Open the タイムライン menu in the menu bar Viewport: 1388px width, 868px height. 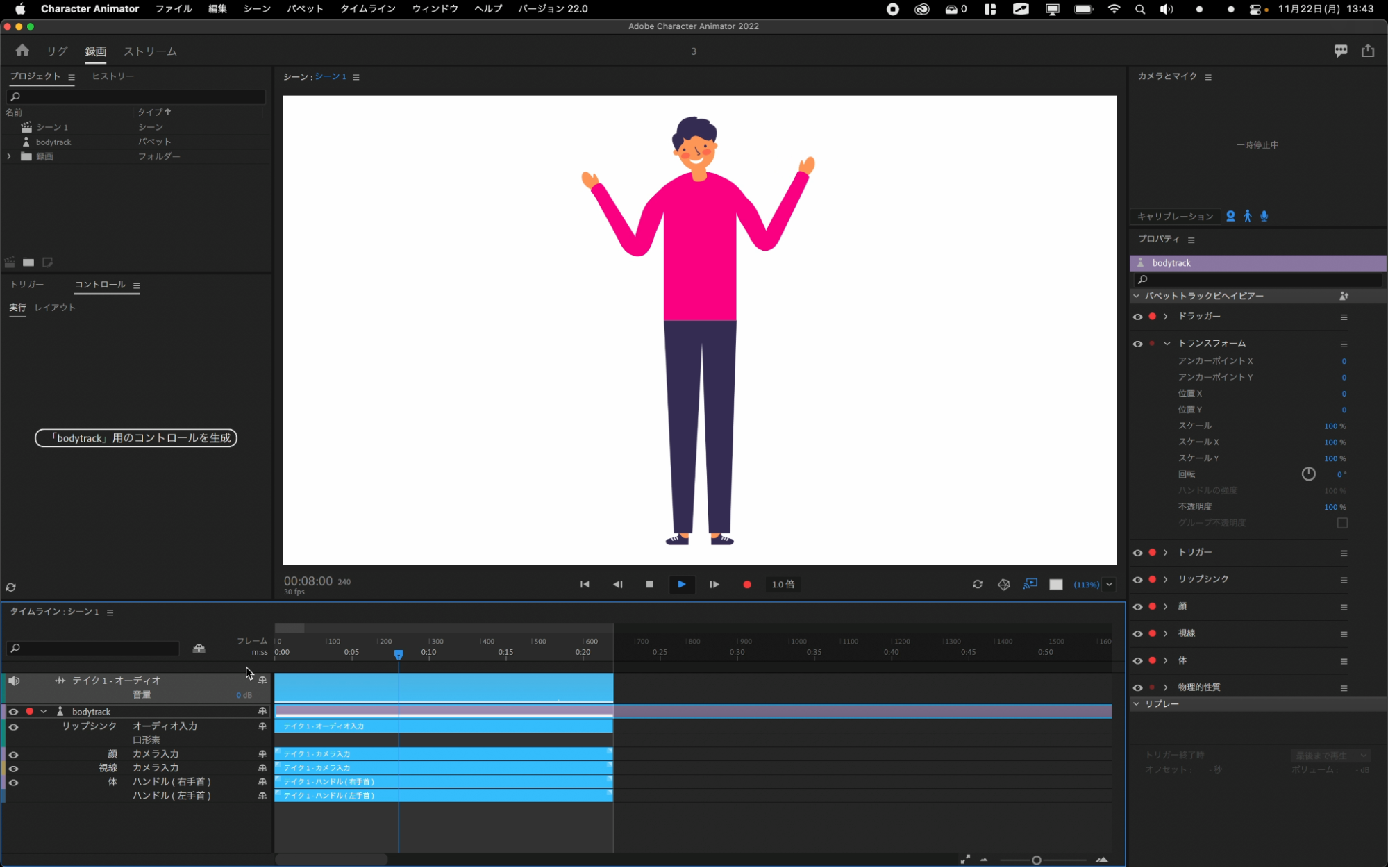coord(367,9)
